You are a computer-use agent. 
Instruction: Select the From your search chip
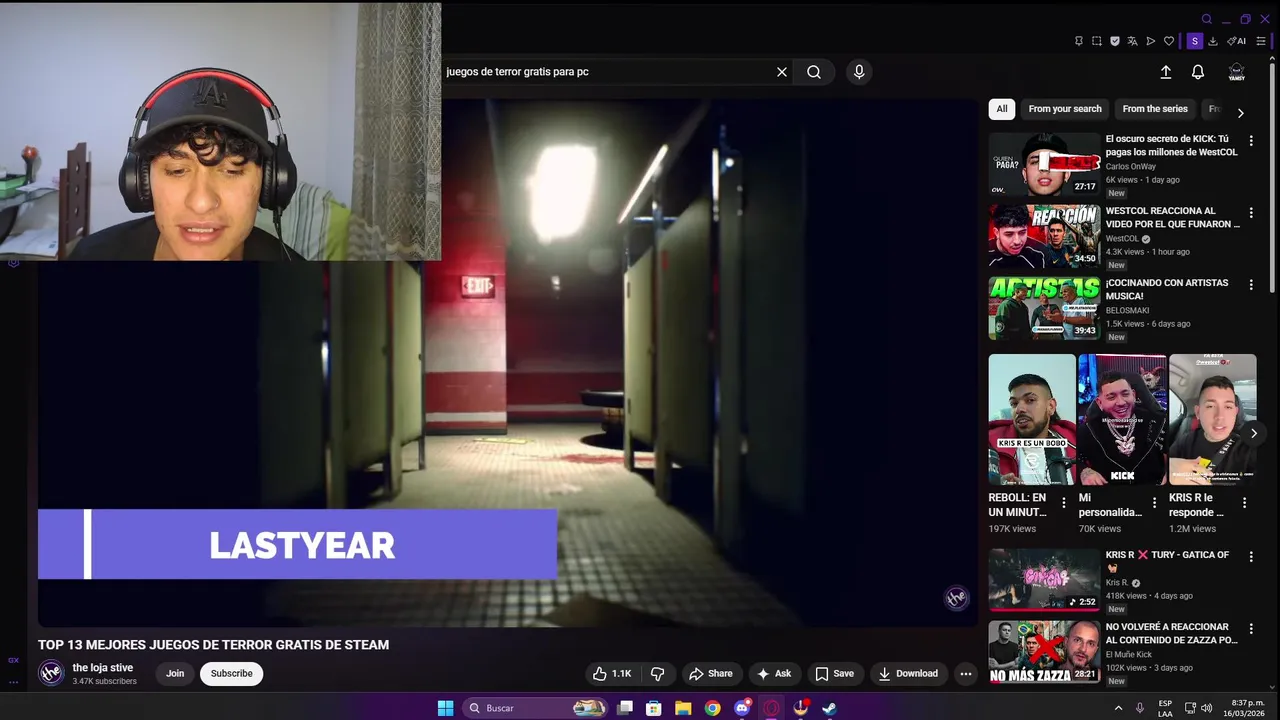(1065, 109)
